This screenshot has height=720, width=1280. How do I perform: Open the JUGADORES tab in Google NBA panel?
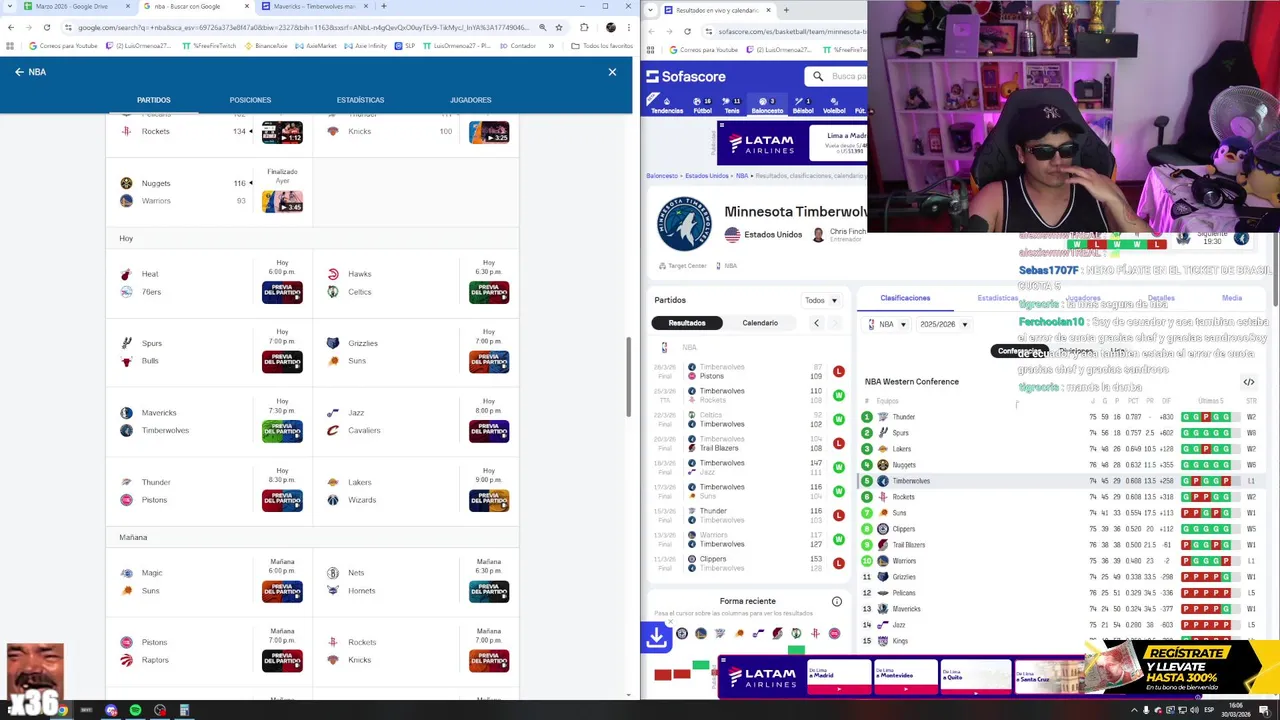pyautogui.click(x=470, y=100)
